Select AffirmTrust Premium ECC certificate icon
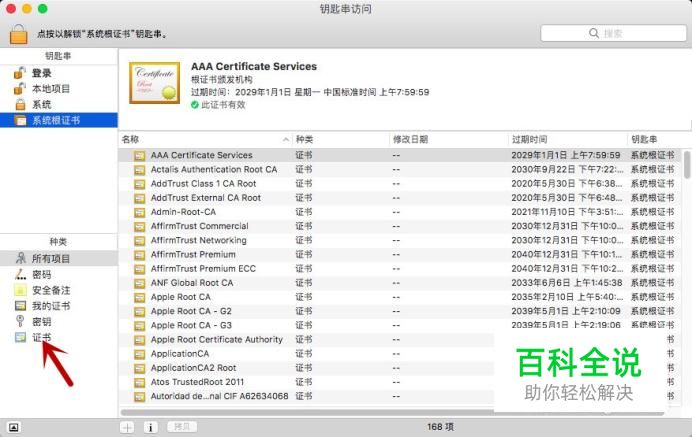The image size is (692, 437). [139, 269]
